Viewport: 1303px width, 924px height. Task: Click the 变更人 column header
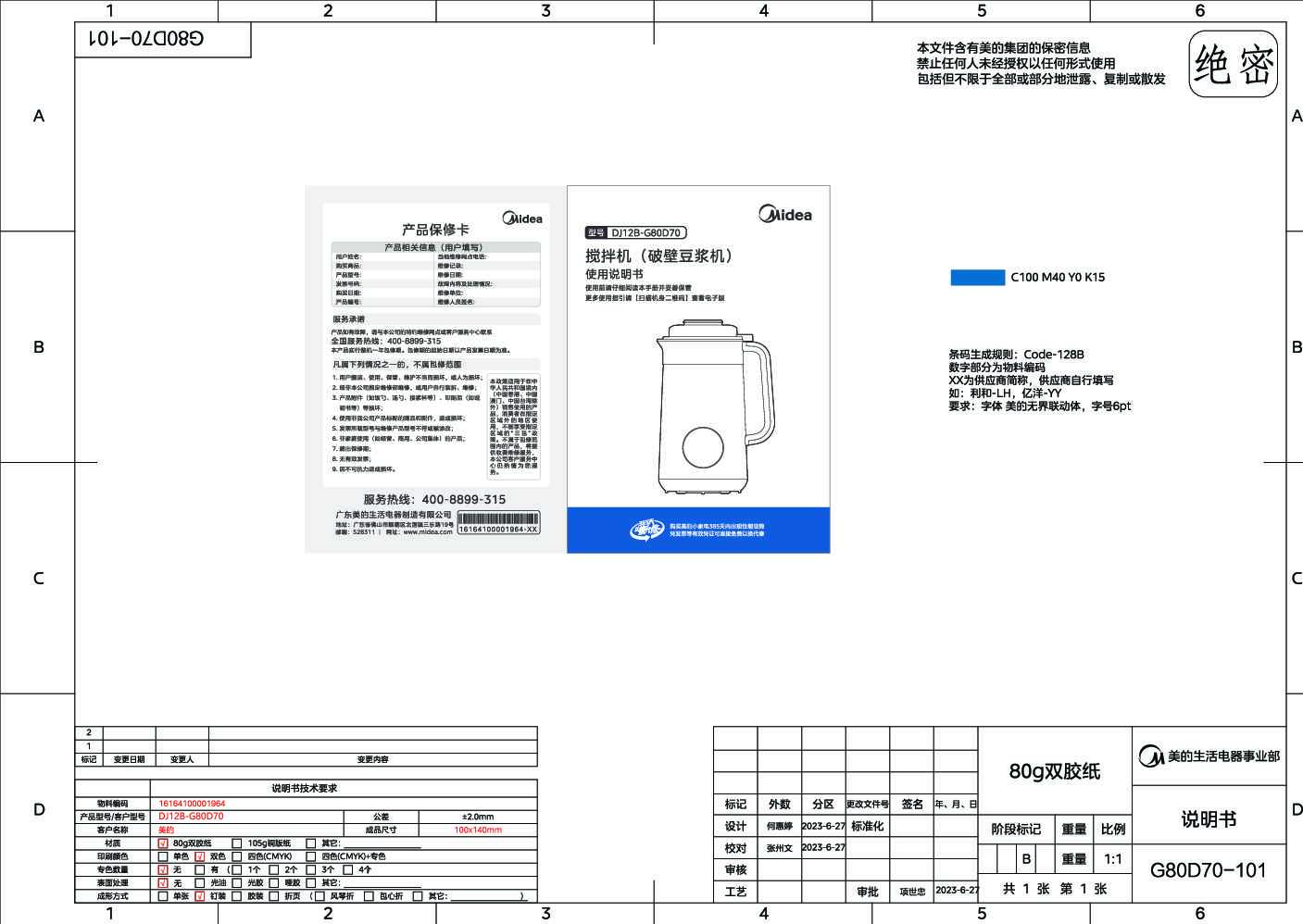pos(182,759)
